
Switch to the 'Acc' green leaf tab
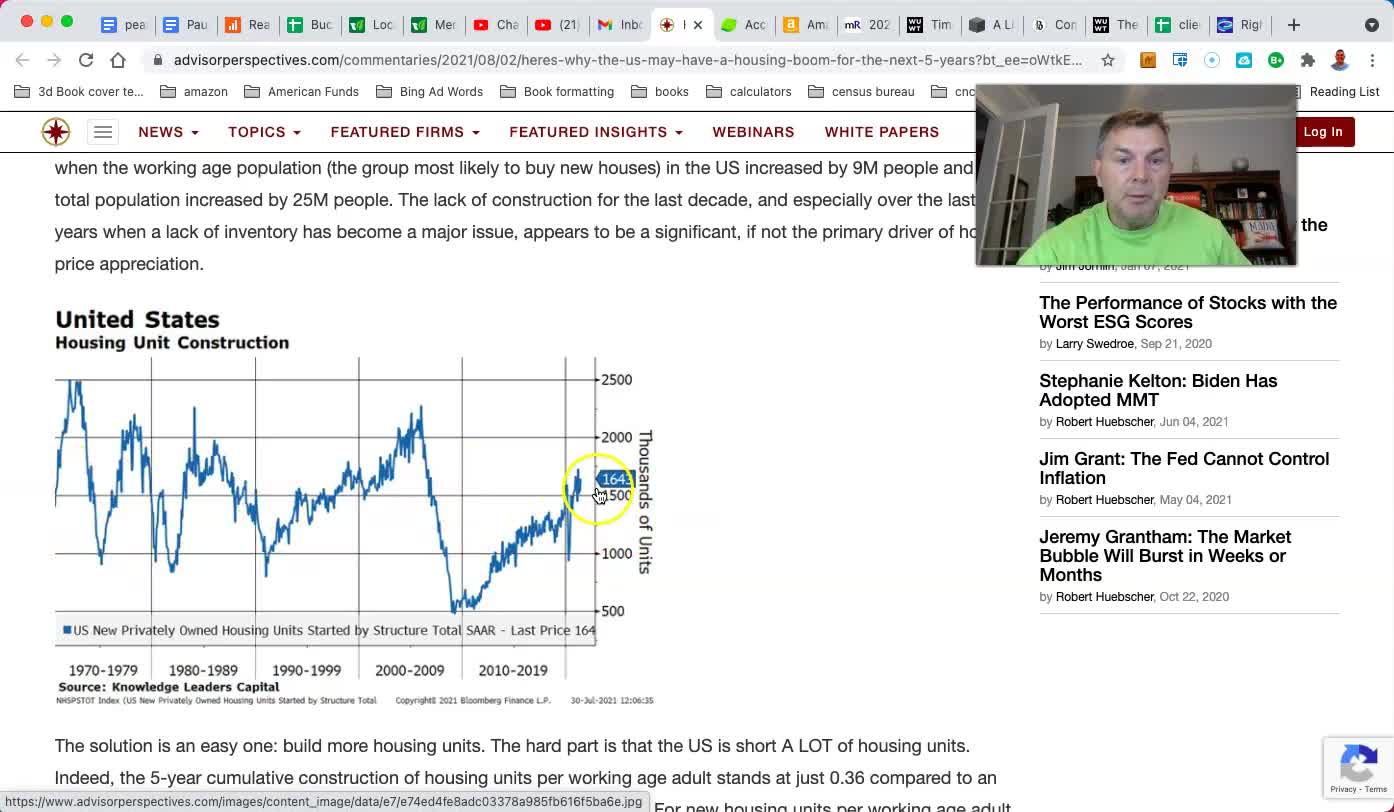tap(743, 24)
